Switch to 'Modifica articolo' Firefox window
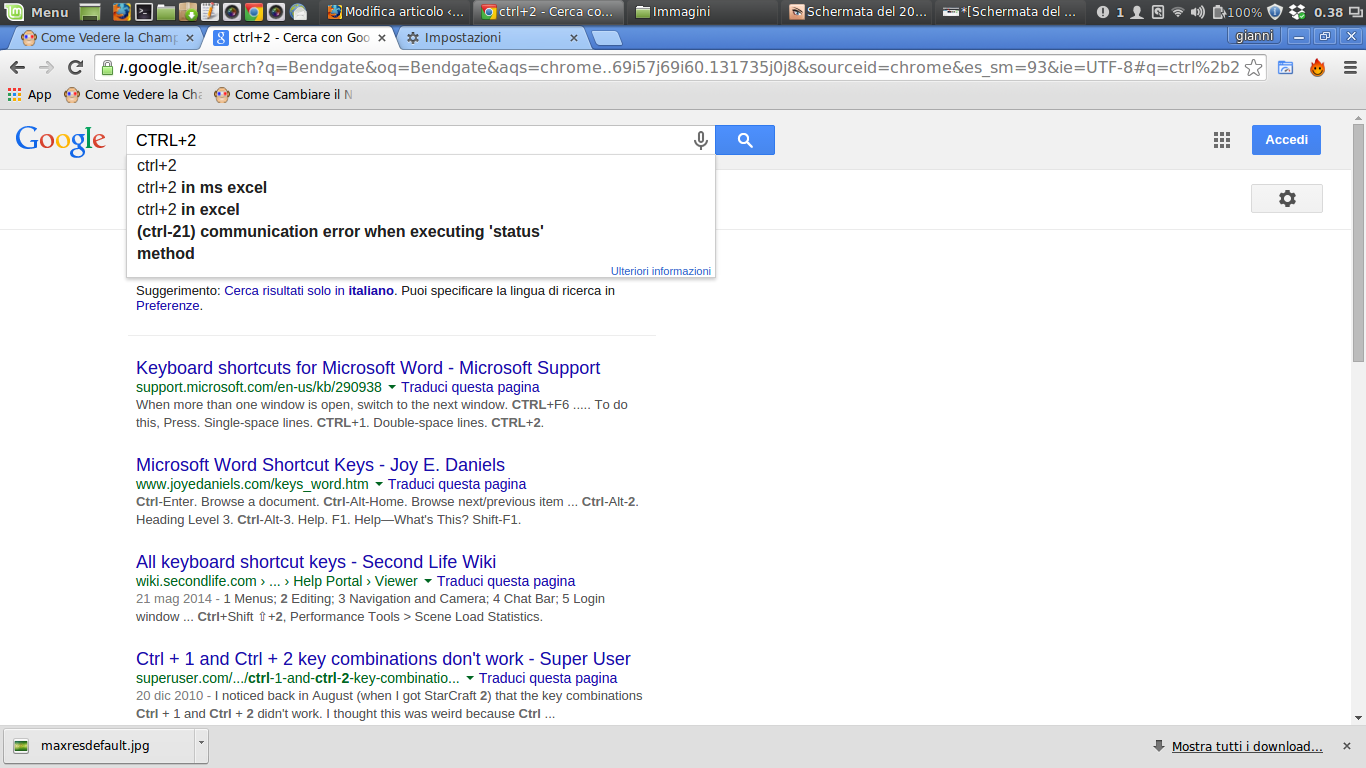Image resolution: width=1366 pixels, height=768 pixels. coord(396,12)
